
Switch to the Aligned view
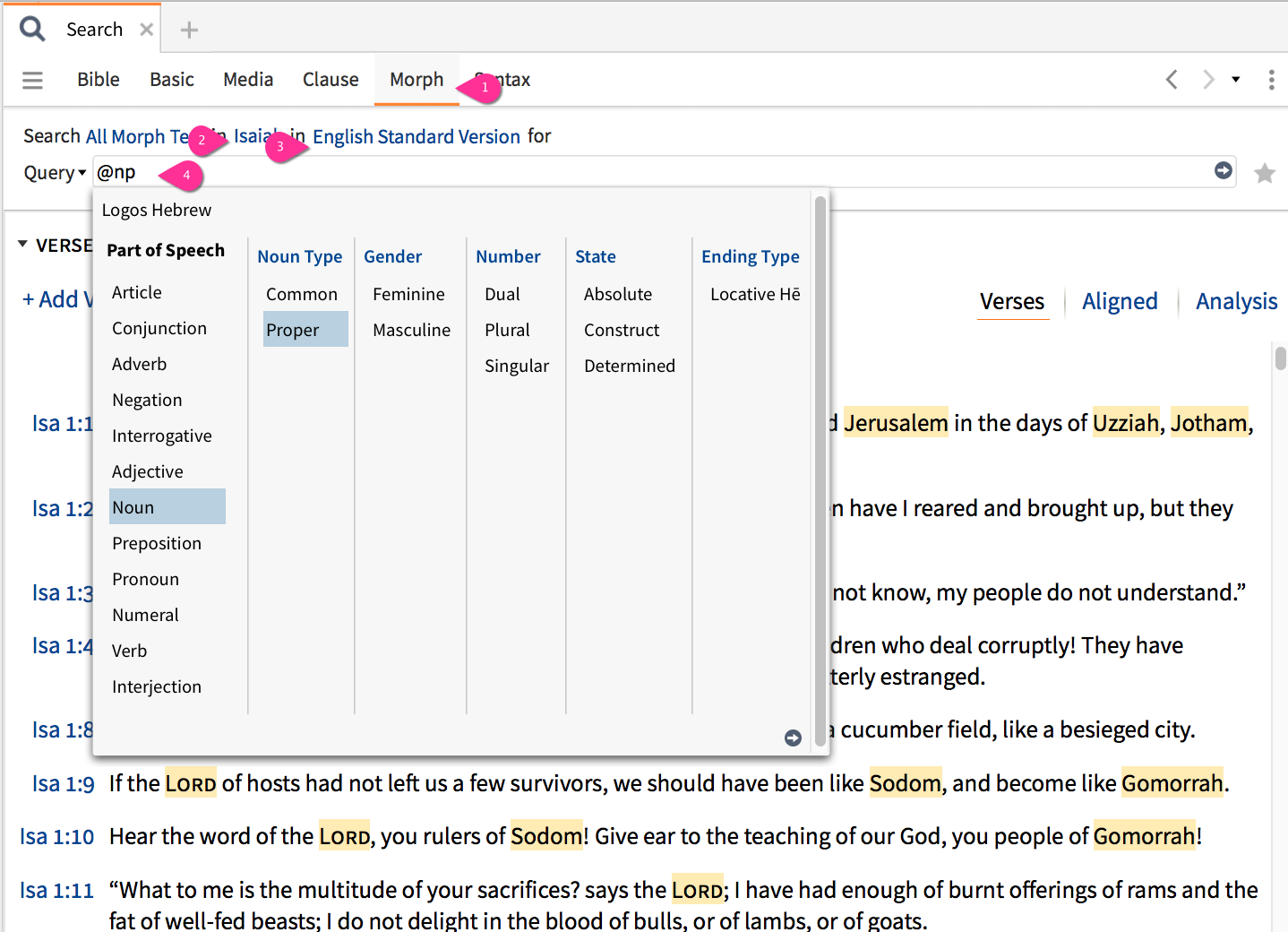(1120, 302)
